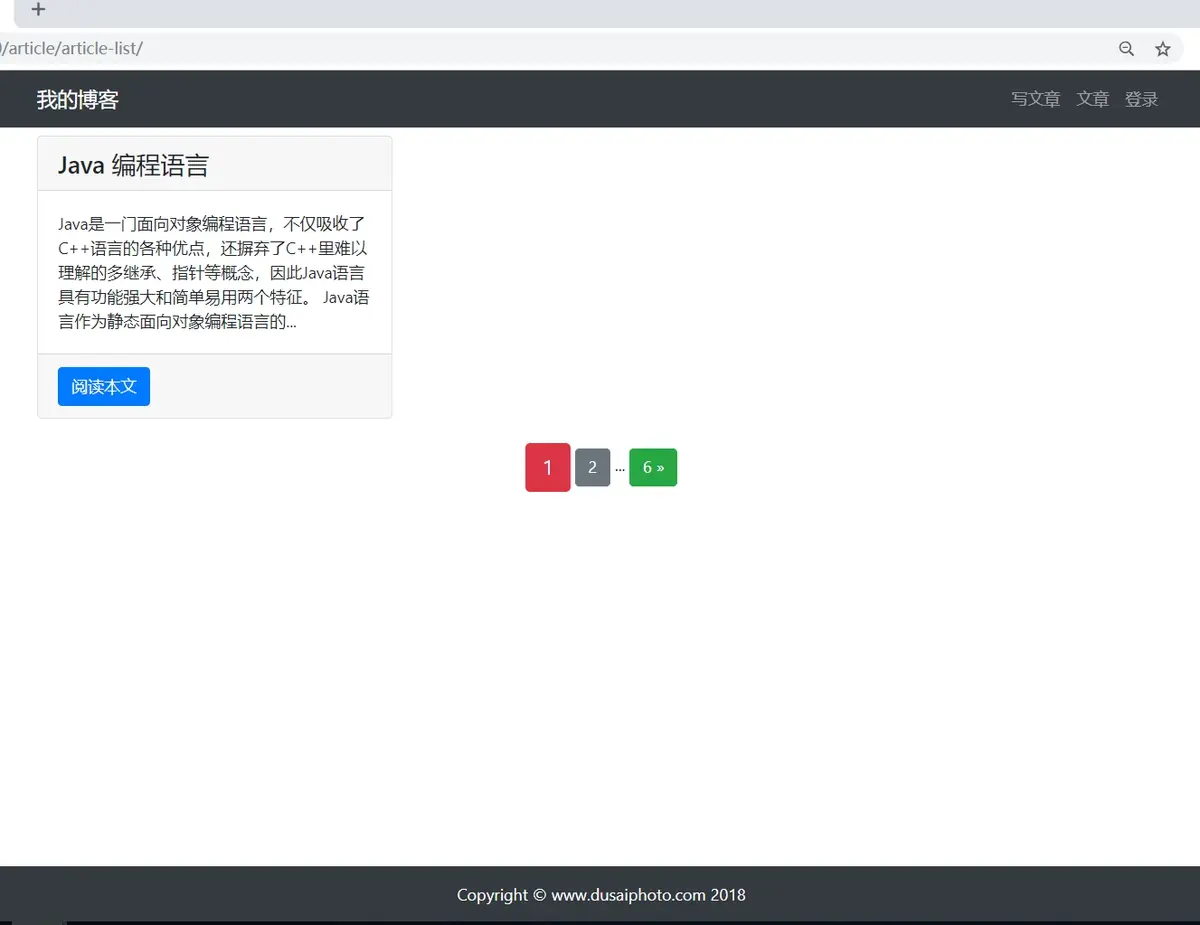This screenshot has width=1200, height=925.
Task: Open the 文章 nav item
Action: coord(1092,99)
